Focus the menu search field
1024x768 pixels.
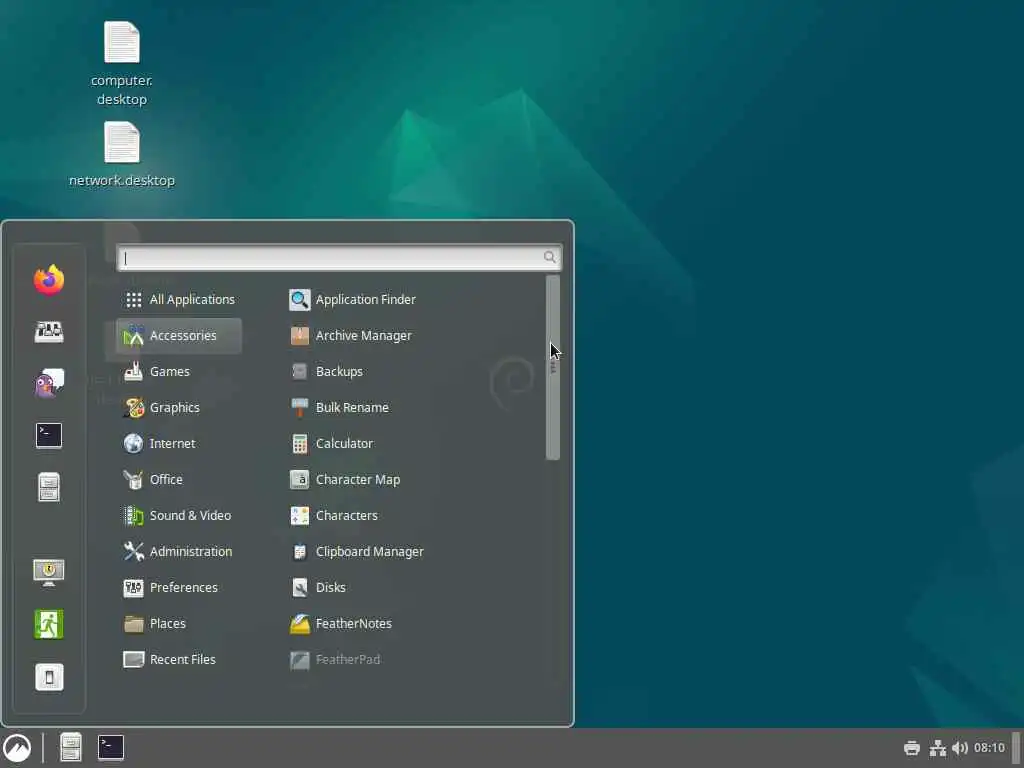click(339, 257)
